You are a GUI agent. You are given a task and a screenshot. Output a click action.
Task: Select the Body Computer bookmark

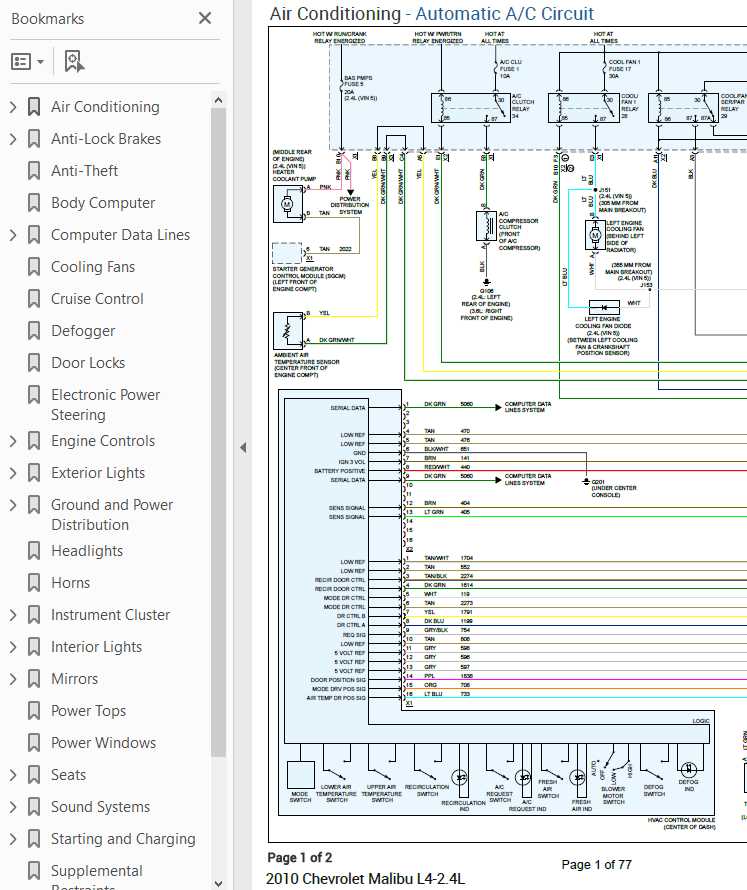point(103,203)
